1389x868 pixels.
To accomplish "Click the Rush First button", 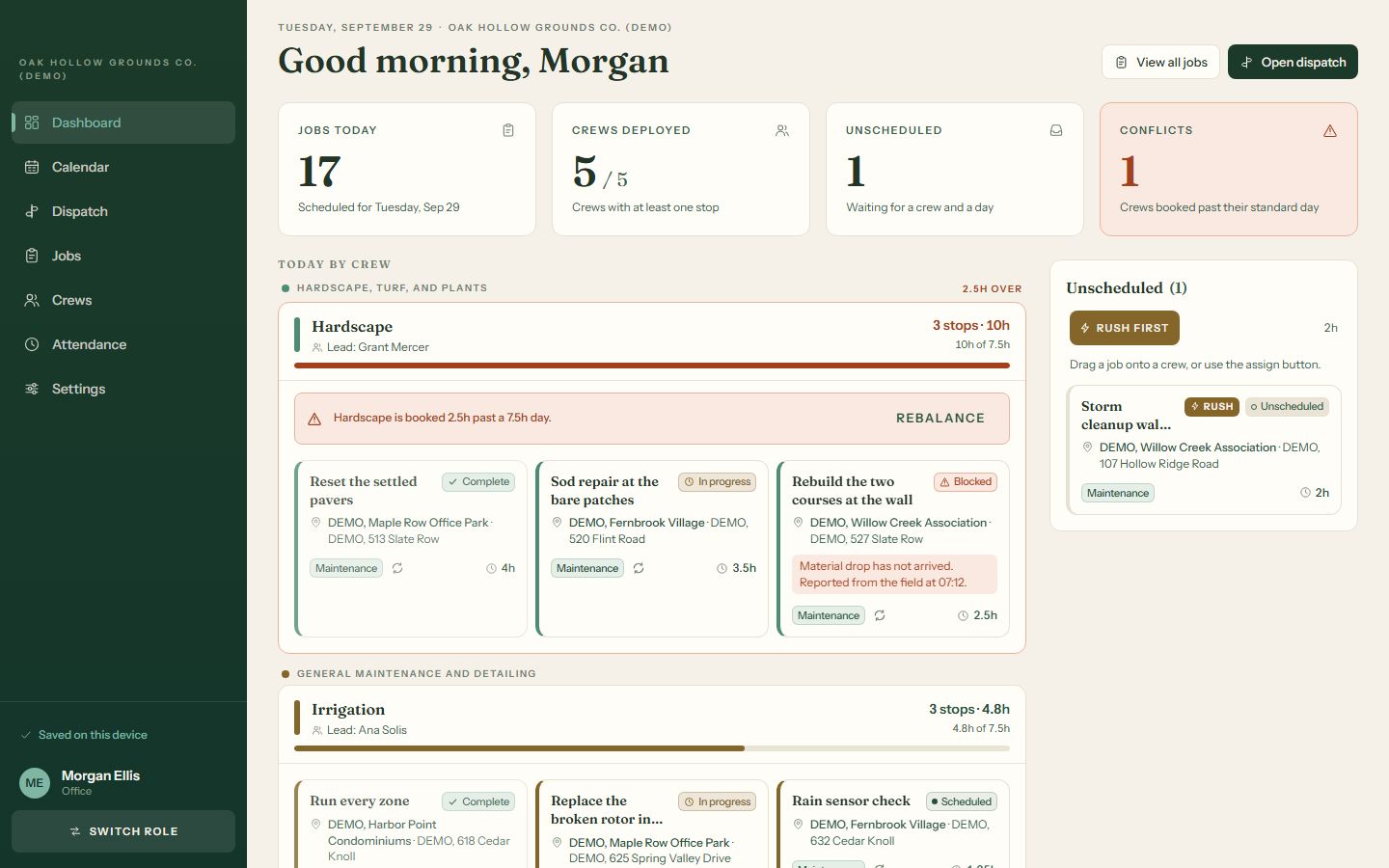I will pyautogui.click(x=1125, y=328).
